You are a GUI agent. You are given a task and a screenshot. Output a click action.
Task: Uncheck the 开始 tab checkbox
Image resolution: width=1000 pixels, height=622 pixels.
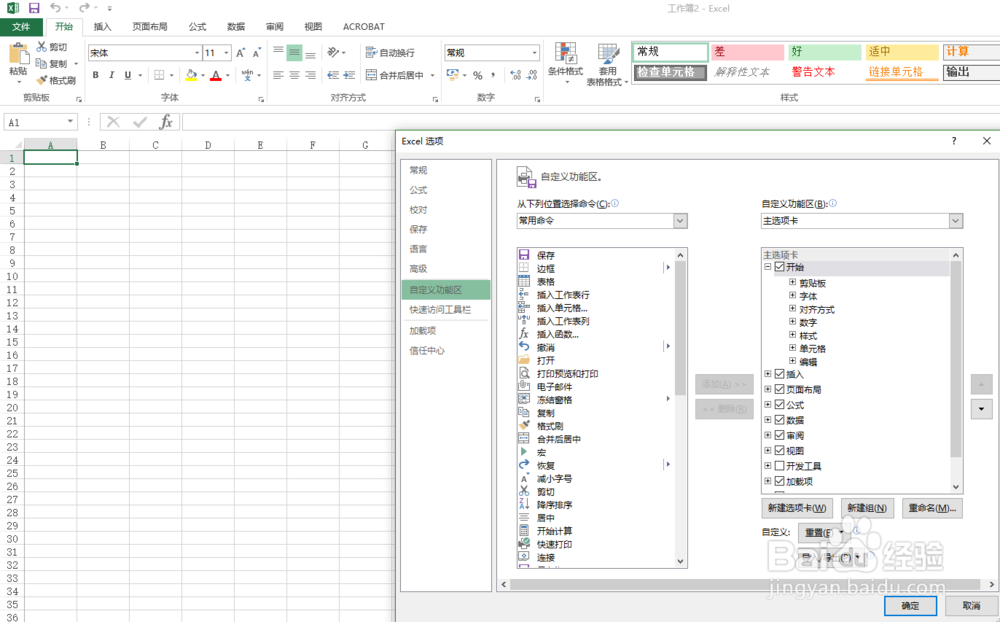point(779,267)
